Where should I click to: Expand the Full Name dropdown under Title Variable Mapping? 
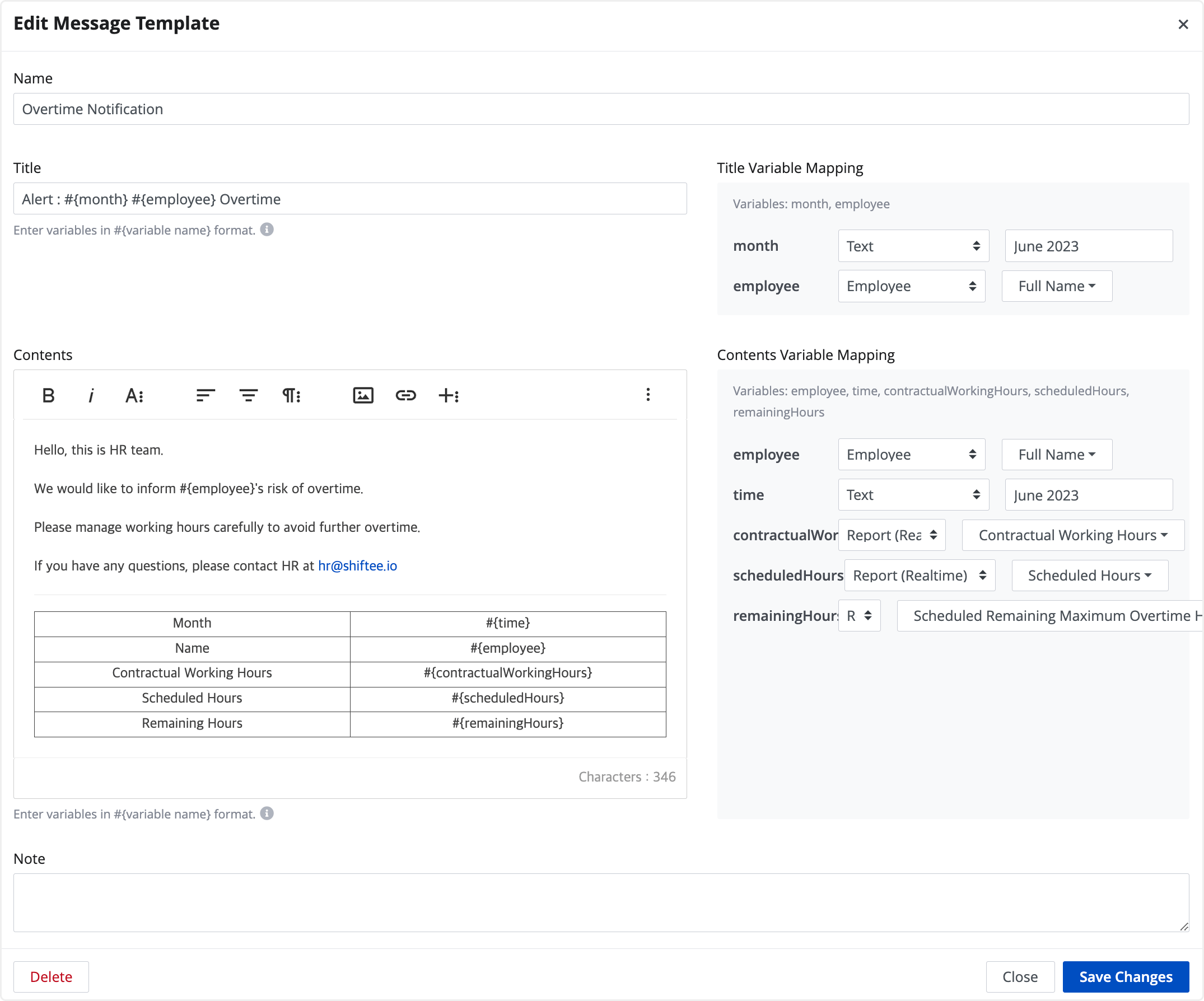point(1056,286)
